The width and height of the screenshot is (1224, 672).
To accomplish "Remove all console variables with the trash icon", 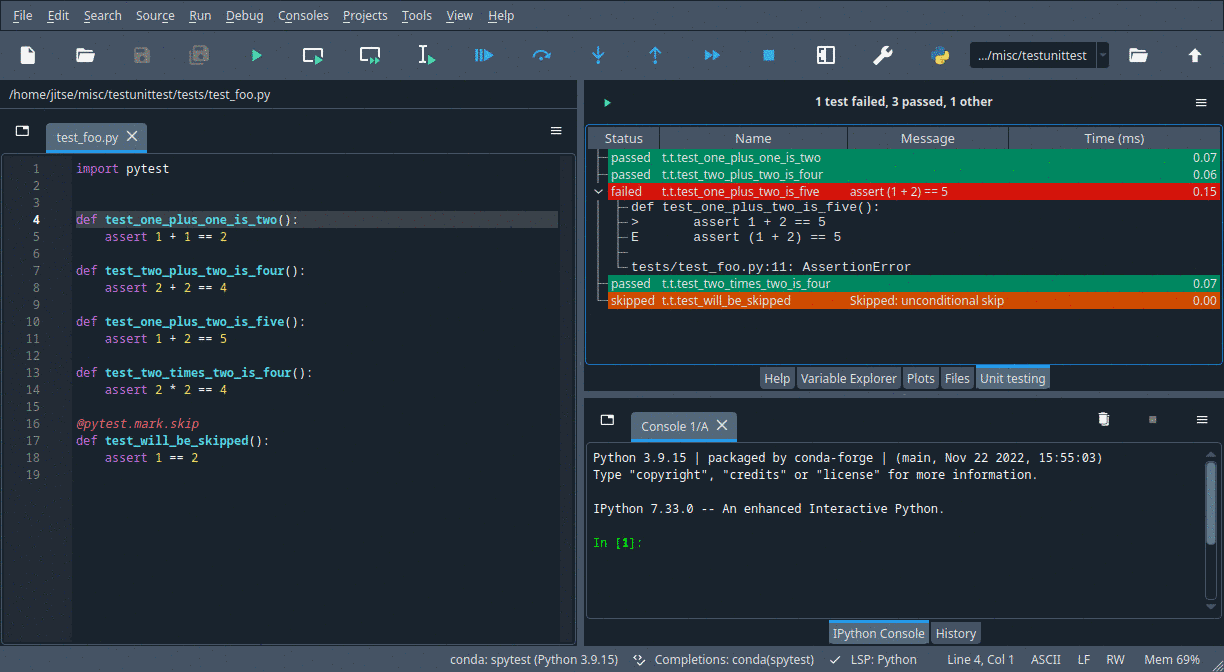I will [x=1103, y=419].
